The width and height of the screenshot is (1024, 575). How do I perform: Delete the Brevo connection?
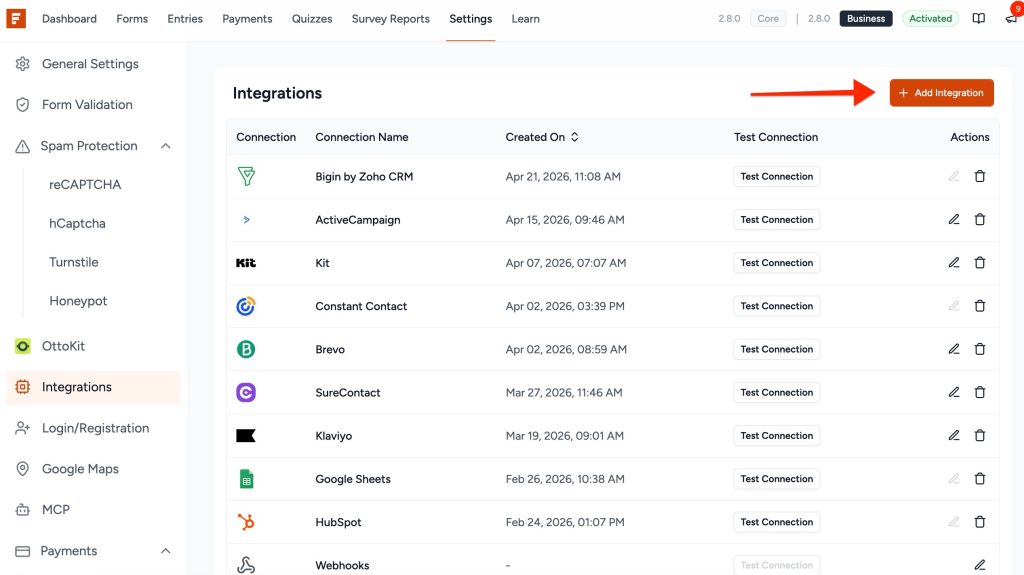(x=980, y=349)
